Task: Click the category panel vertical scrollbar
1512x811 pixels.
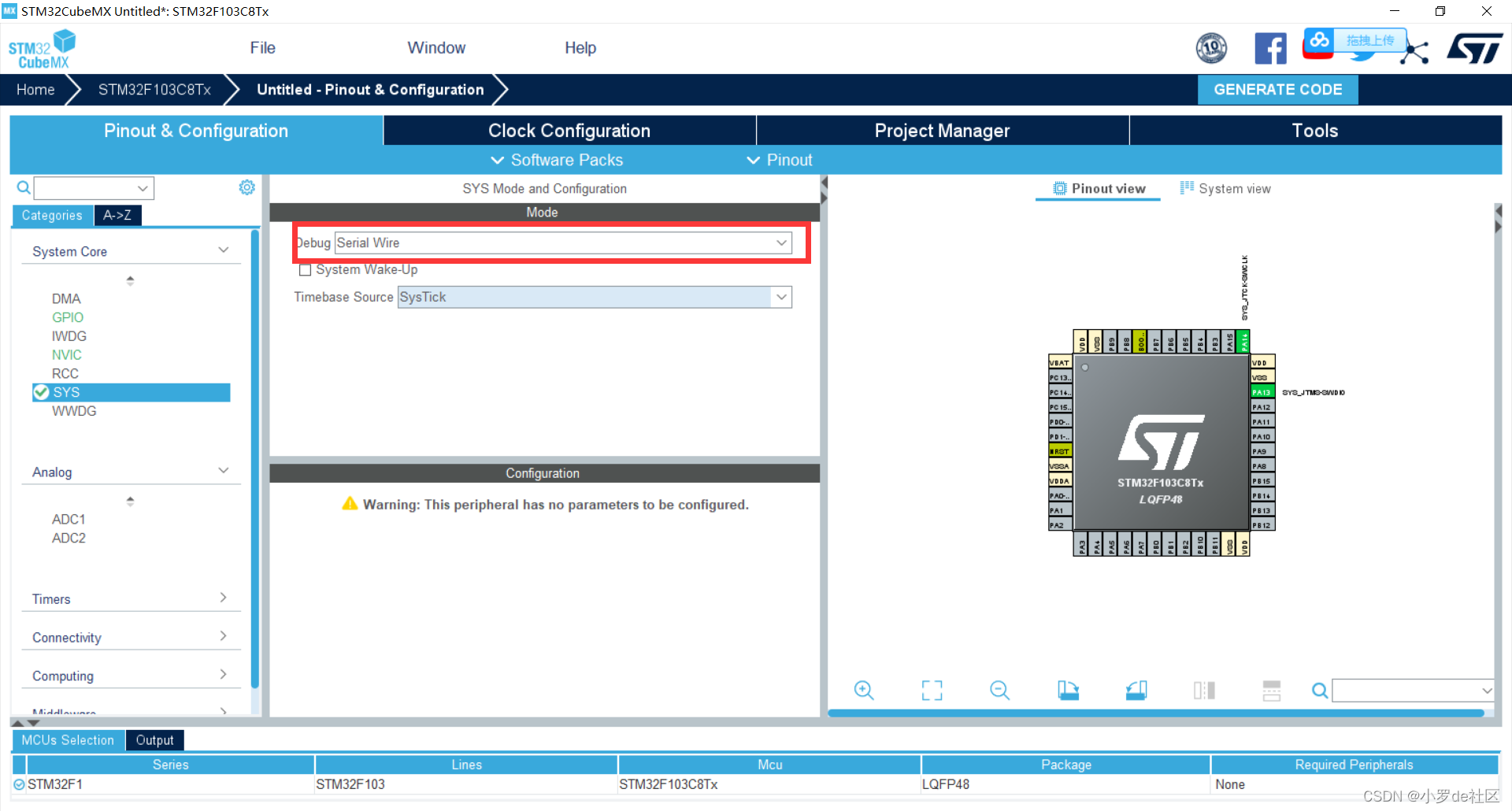Action: (254, 461)
